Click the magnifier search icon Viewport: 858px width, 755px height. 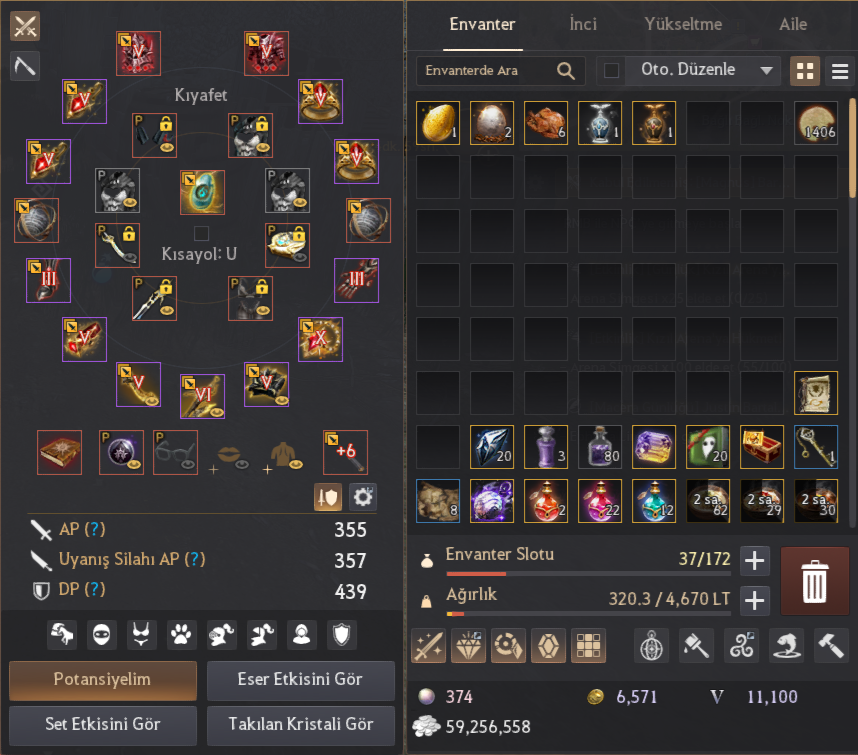coord(566,71)
